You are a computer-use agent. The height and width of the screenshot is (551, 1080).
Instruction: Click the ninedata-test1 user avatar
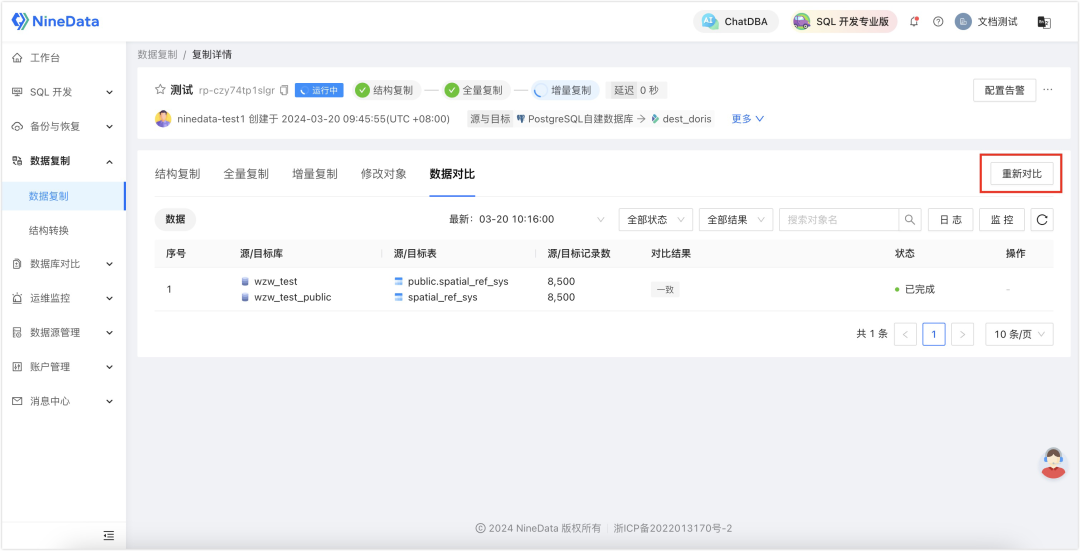[x=163, y=118]
